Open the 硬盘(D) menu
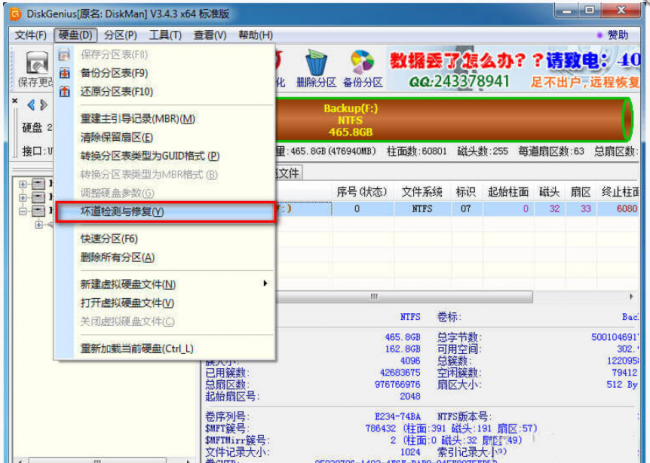Image resolution: width=650 pixels, height=463 pixels. click(x=75, y=35)
